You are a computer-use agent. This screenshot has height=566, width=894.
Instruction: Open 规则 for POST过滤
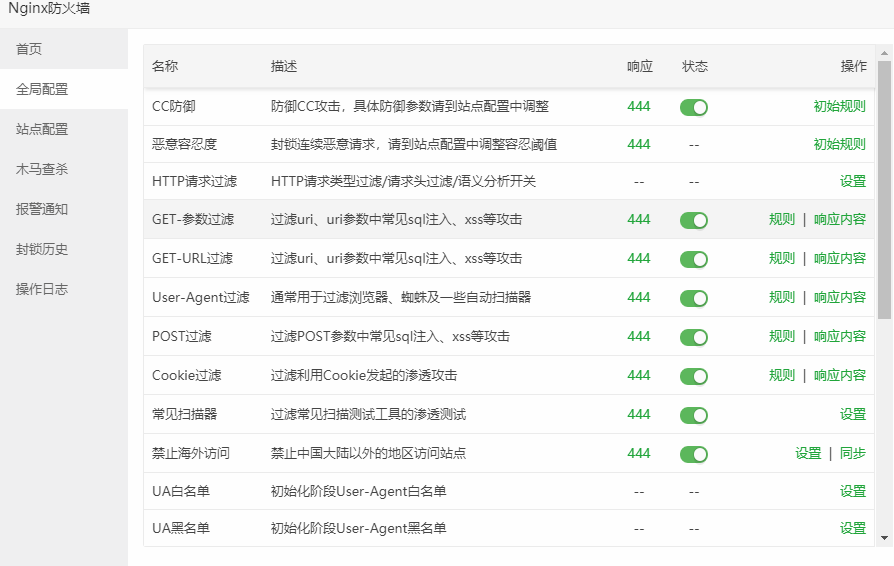click(781, 336)
